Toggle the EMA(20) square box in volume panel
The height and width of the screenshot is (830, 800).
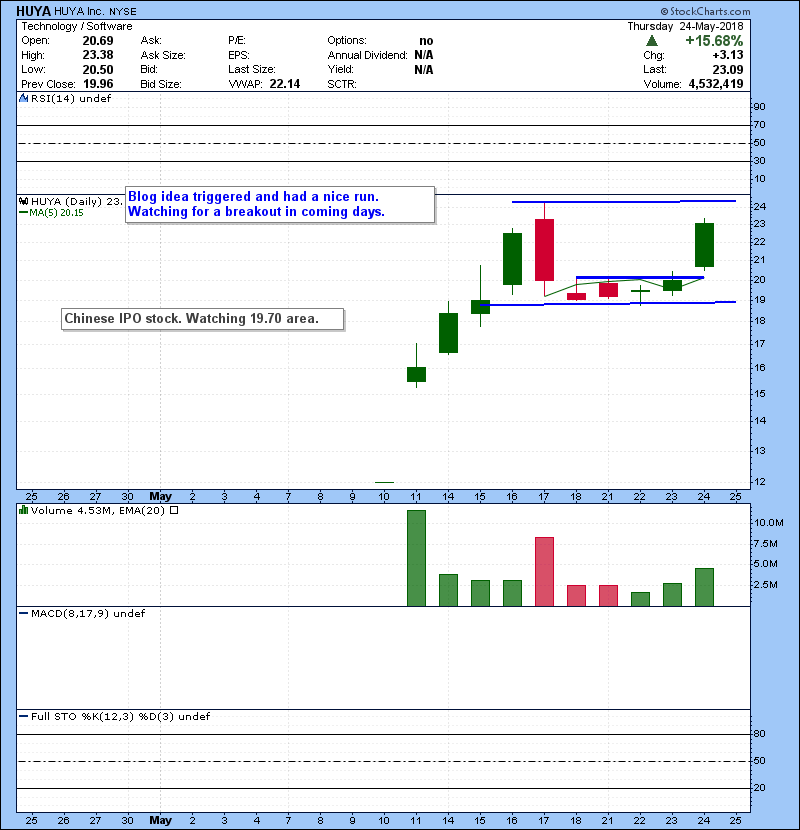tap(175, 510)
